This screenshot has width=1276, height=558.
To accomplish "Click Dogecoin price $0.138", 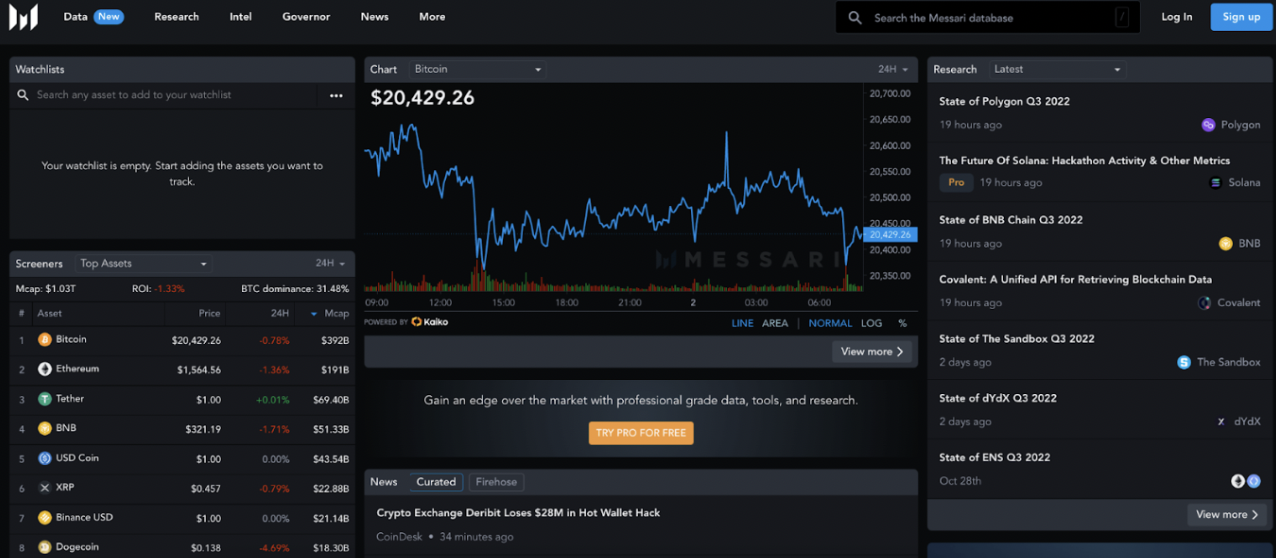I will [205, 548].
